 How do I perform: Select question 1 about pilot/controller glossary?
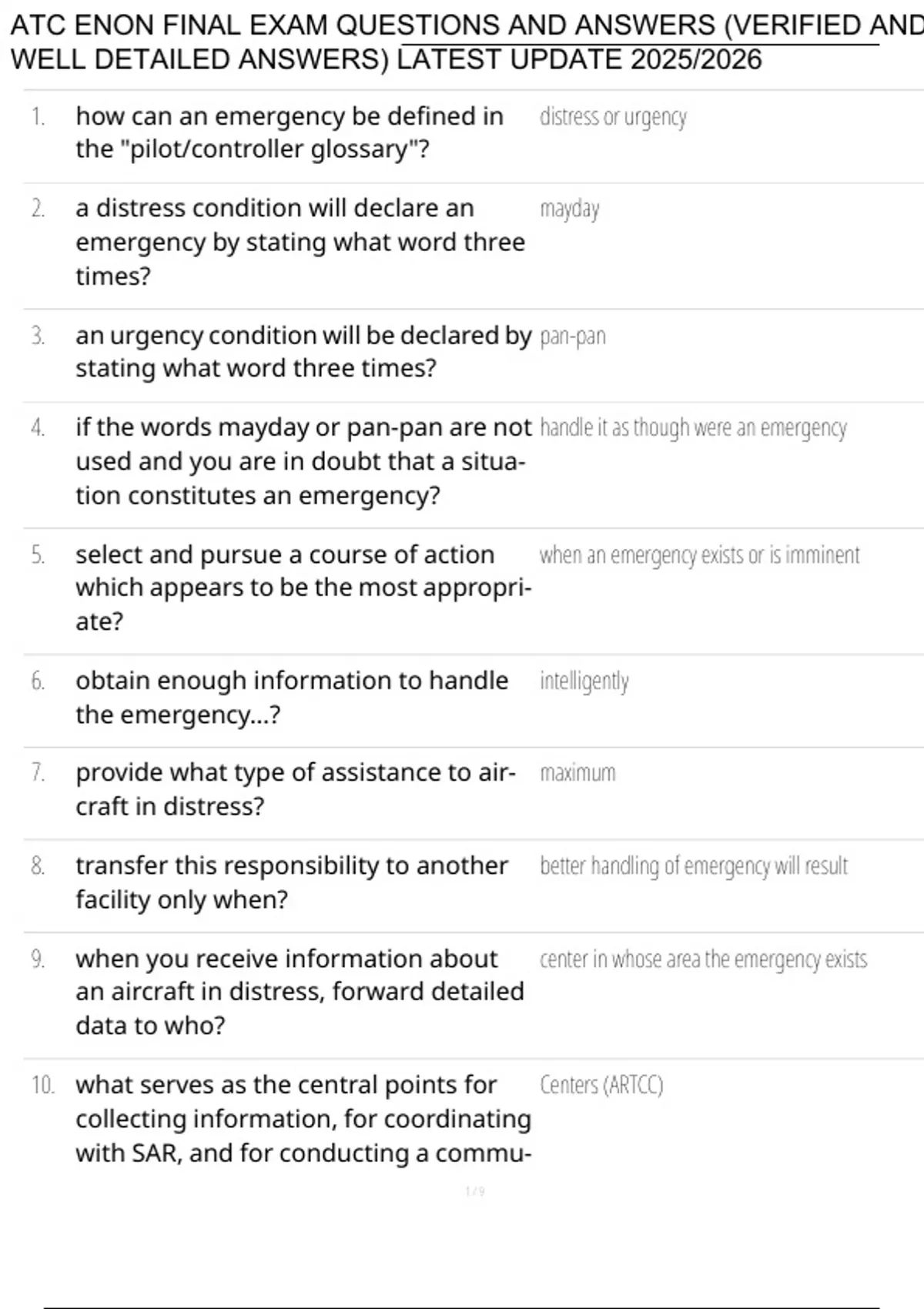pyautogui.click(x=290, y=132)
